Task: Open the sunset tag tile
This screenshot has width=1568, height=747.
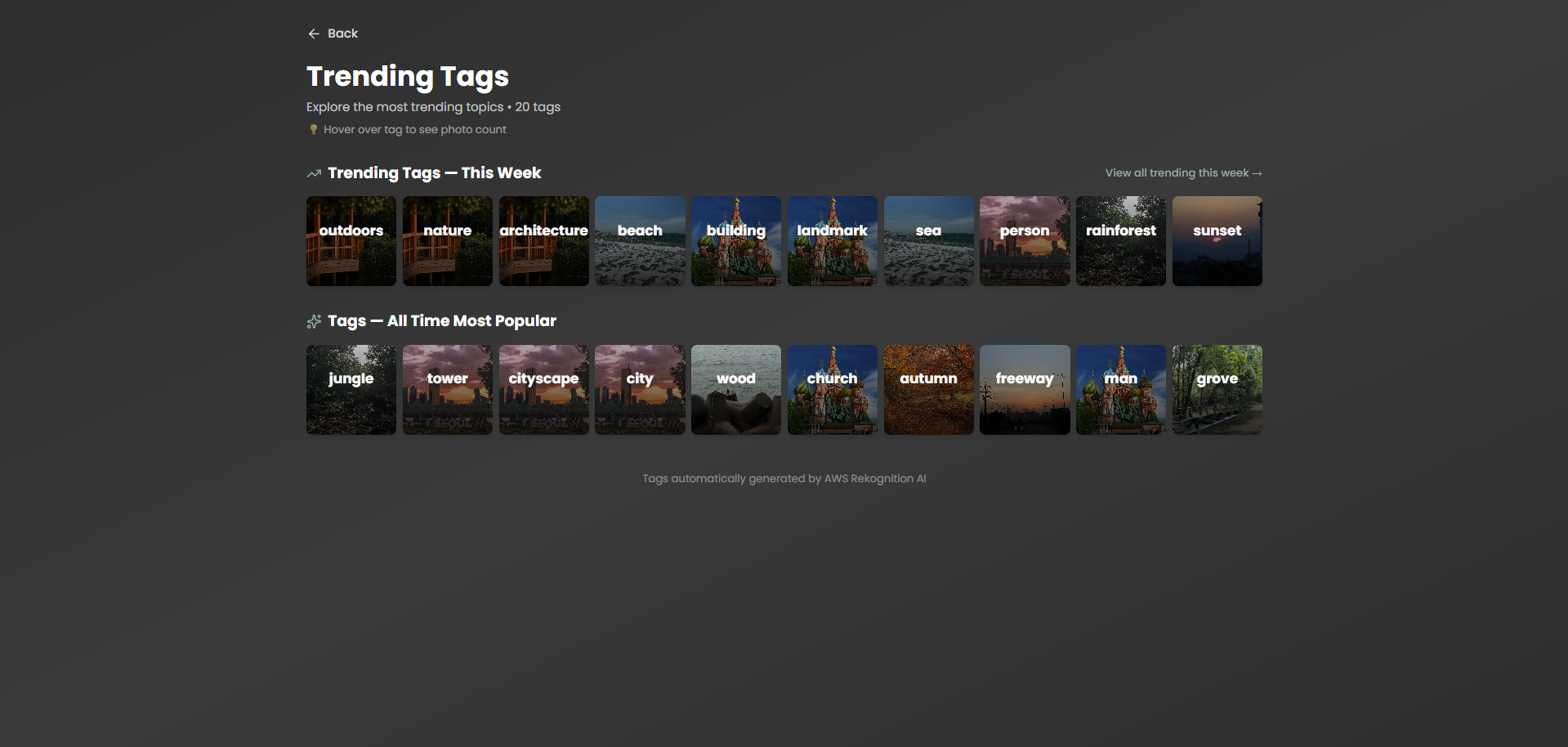Action: pyautogui.click(x=1217, y=240)
